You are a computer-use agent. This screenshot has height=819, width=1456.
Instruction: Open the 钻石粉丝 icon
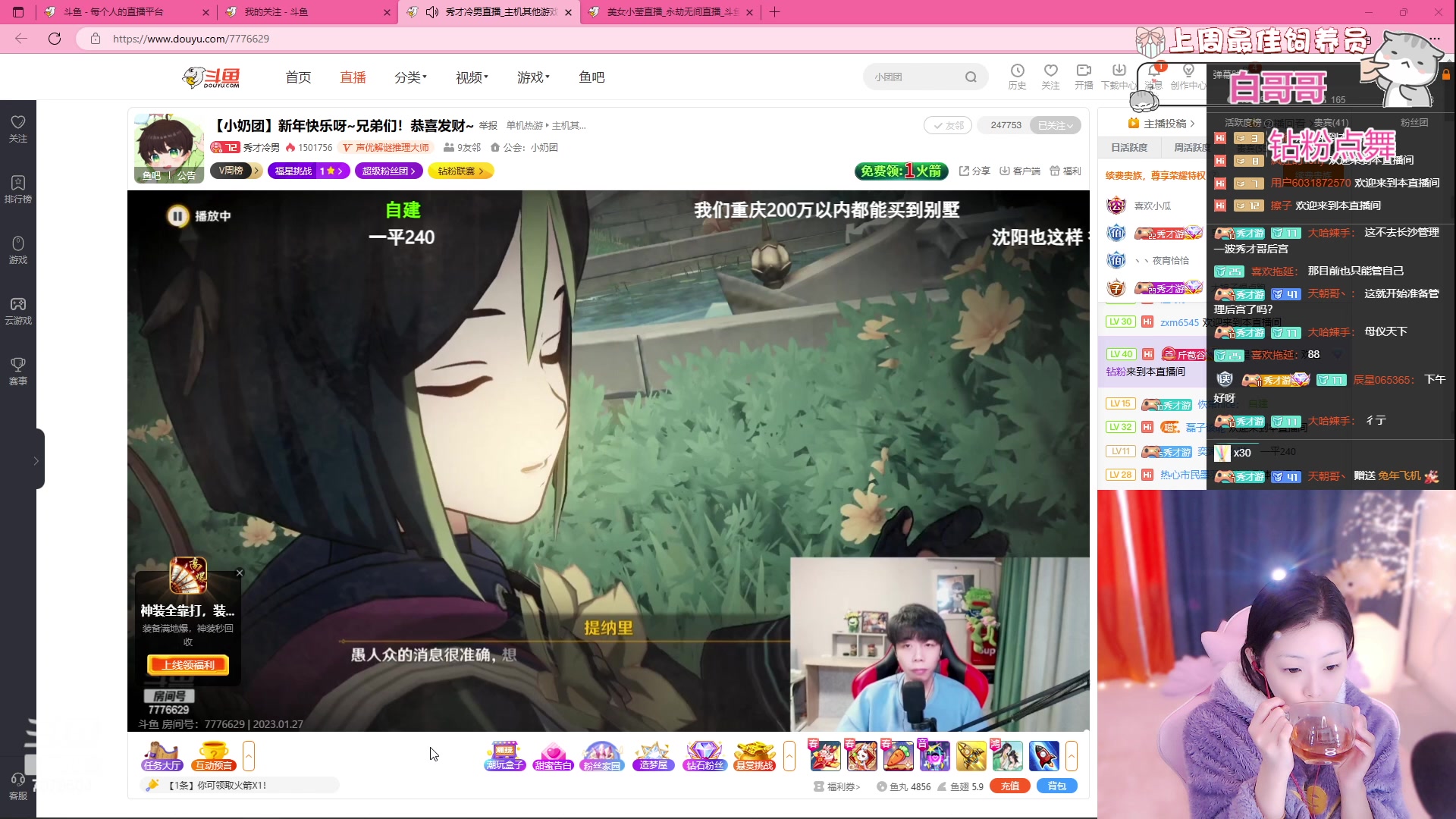point(704,756)
